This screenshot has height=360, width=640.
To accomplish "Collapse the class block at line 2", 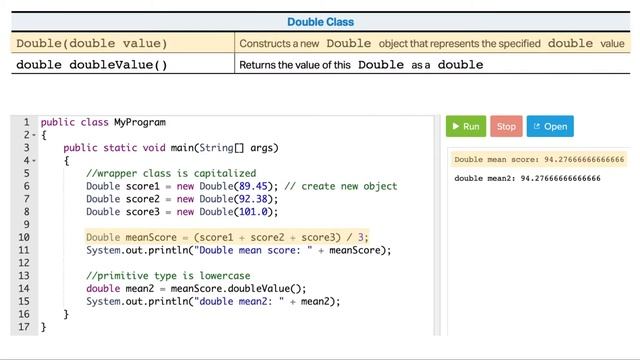I will click(x=34, y=135).
